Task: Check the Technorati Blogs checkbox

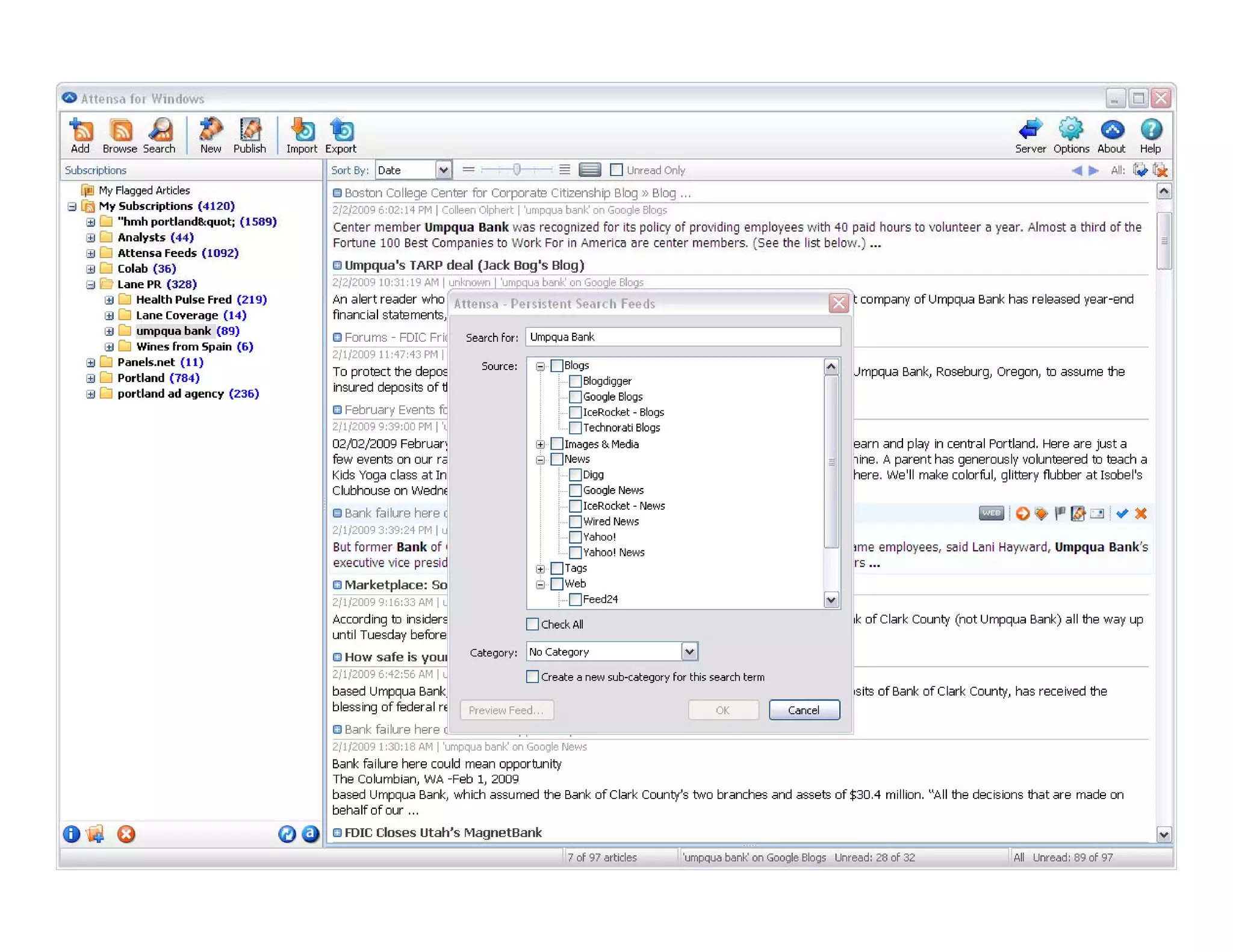Action: point(576,428)
